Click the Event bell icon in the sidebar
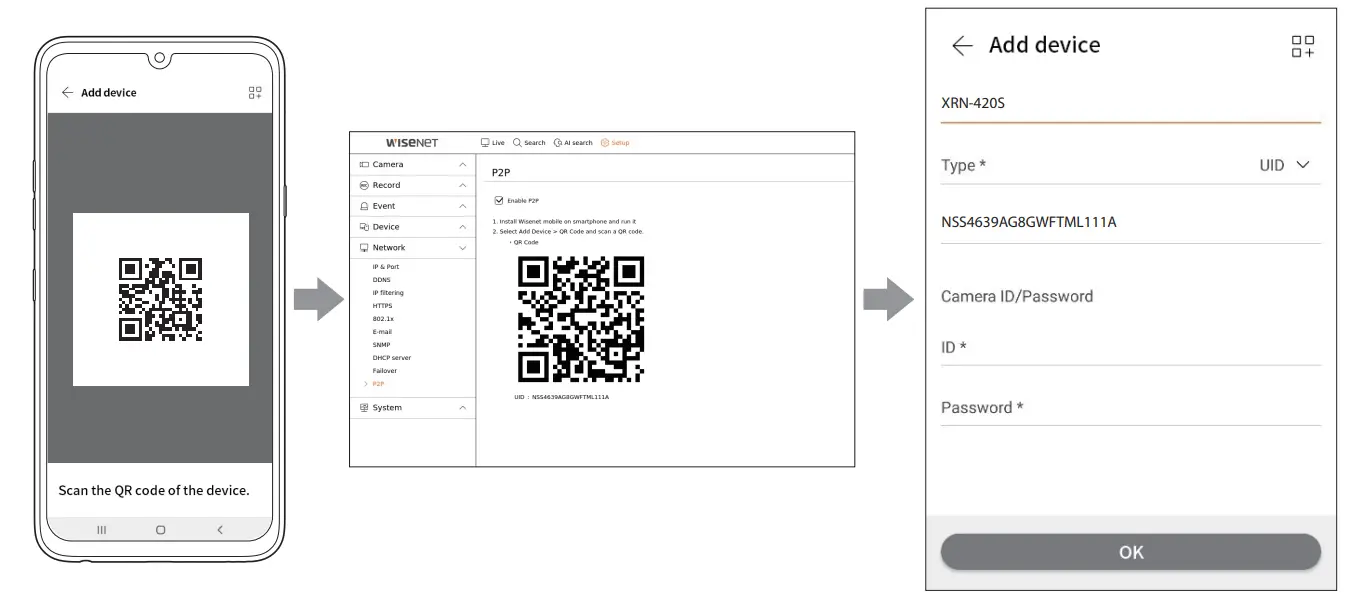 (x=364, y=206)
